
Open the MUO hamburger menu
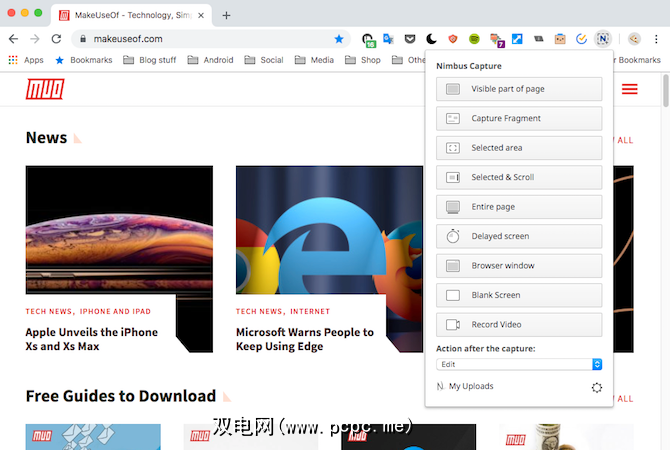point(630,89)
